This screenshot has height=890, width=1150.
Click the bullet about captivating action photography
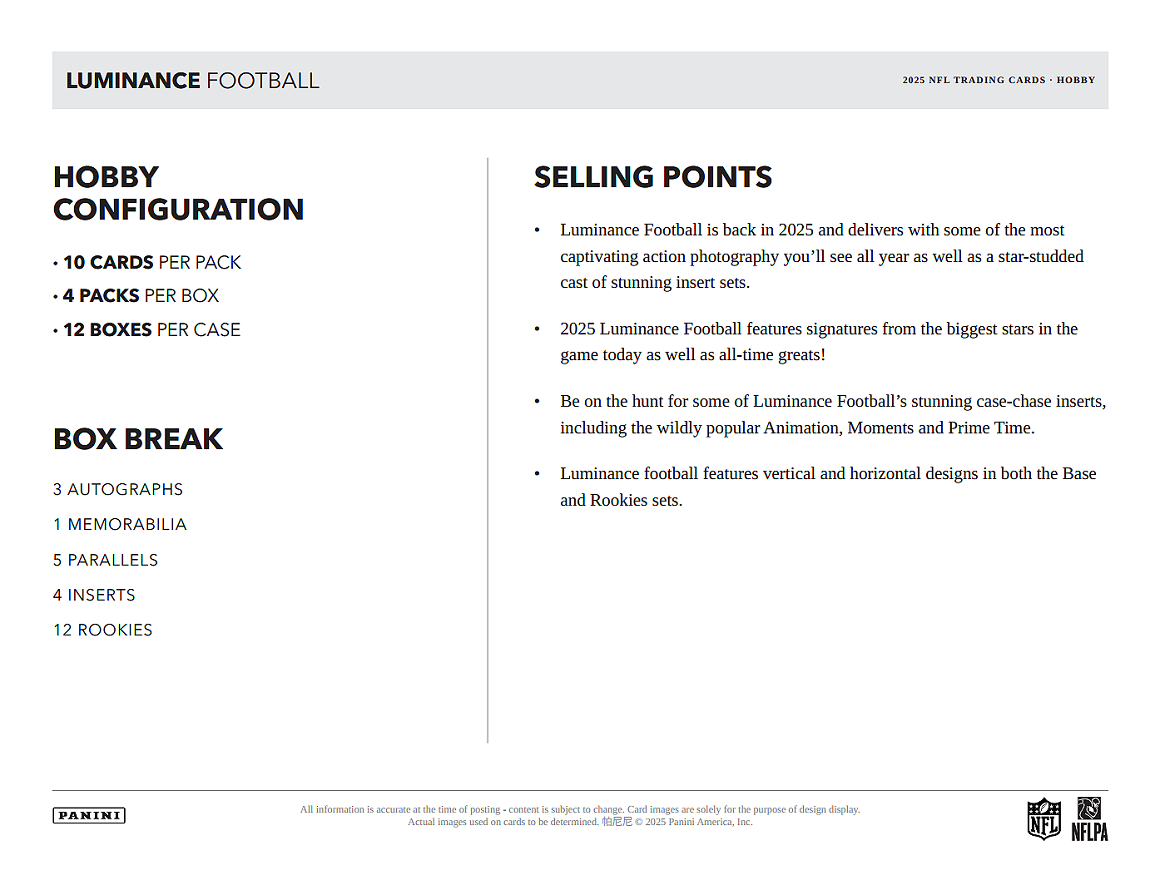click(x=821, y=256)
